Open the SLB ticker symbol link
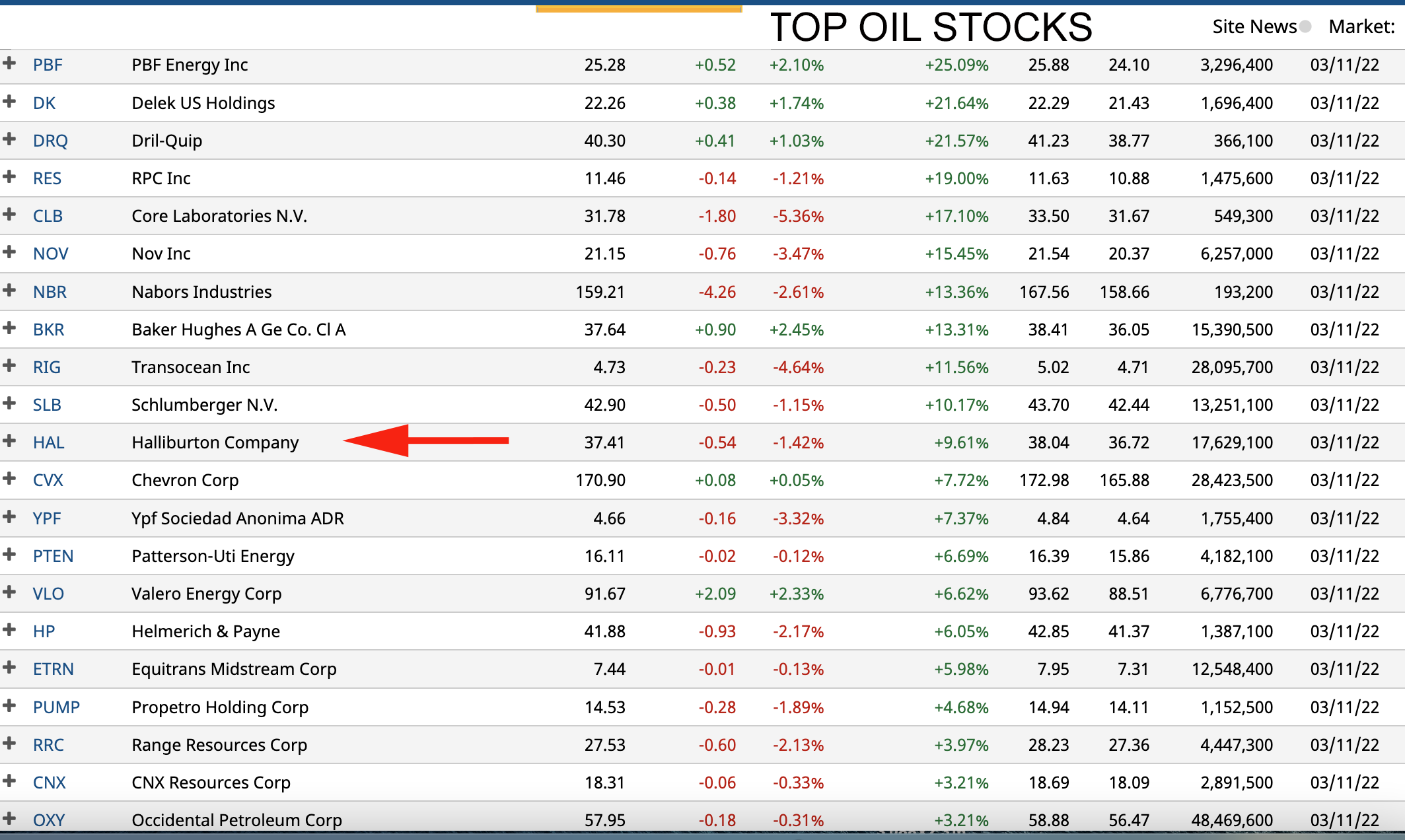1405x840 pixels. point(47,405)
